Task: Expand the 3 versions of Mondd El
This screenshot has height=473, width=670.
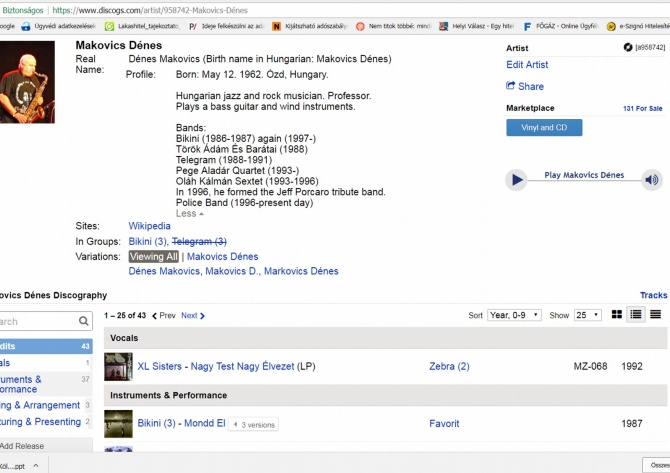Action: coord(253,425)
